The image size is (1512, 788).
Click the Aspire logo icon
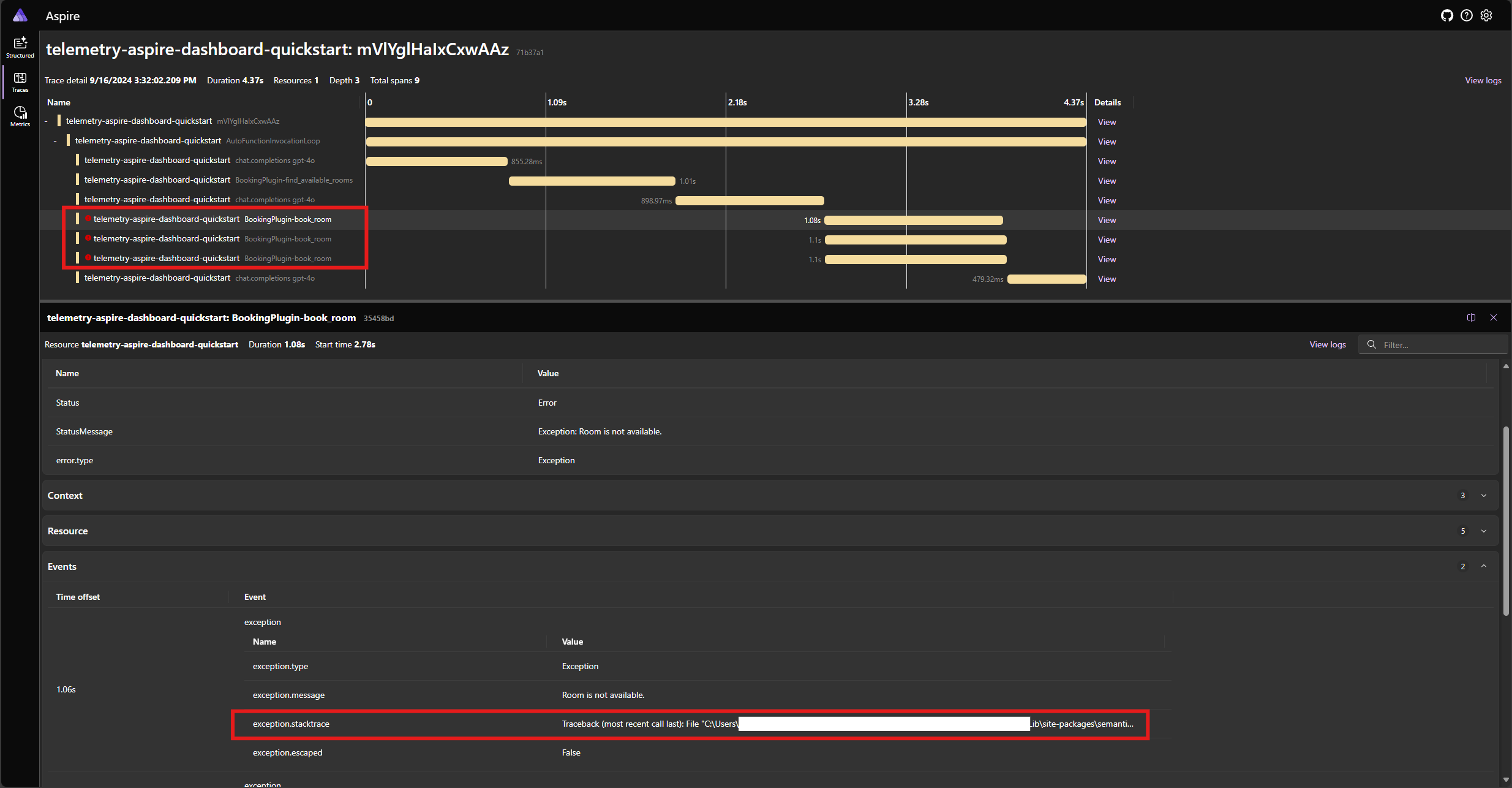coord(20,15)
